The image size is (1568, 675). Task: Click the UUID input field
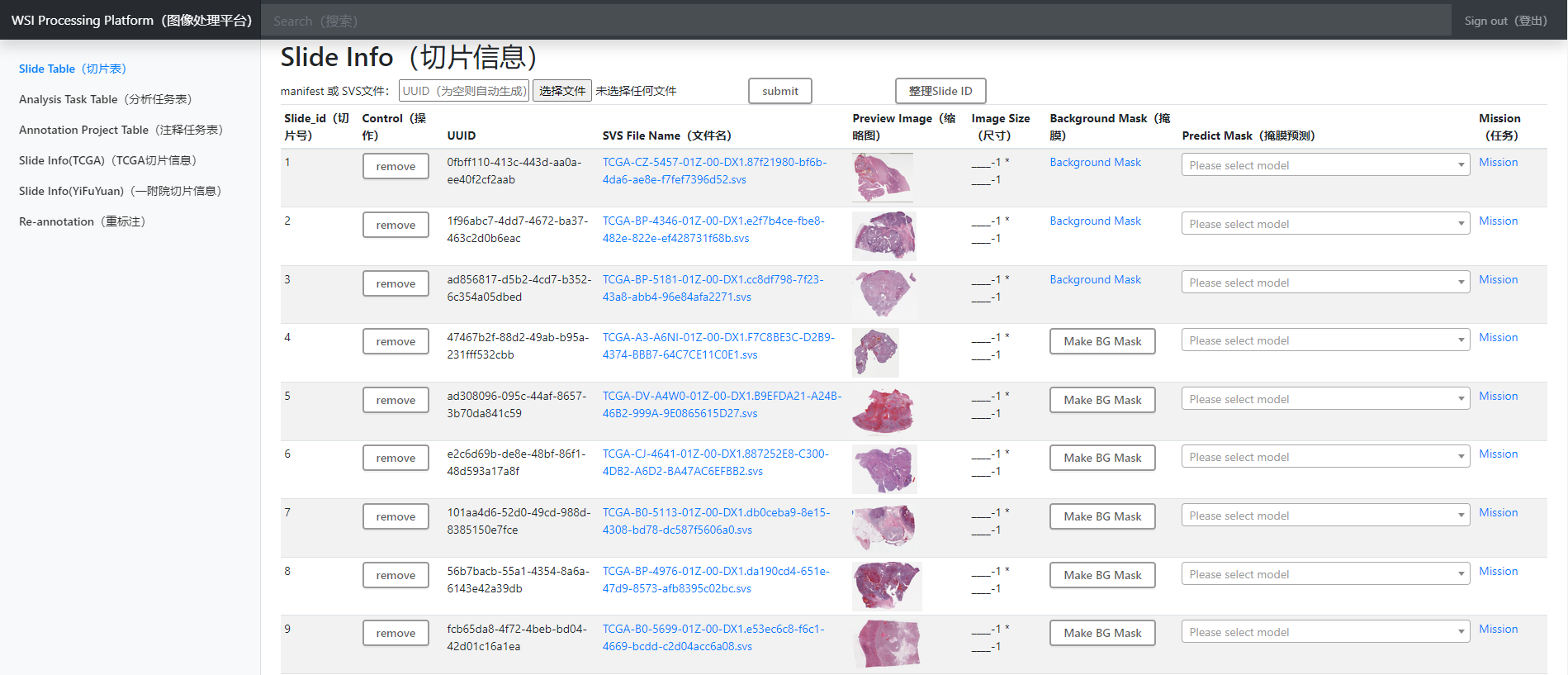click(x=463, y=91)
